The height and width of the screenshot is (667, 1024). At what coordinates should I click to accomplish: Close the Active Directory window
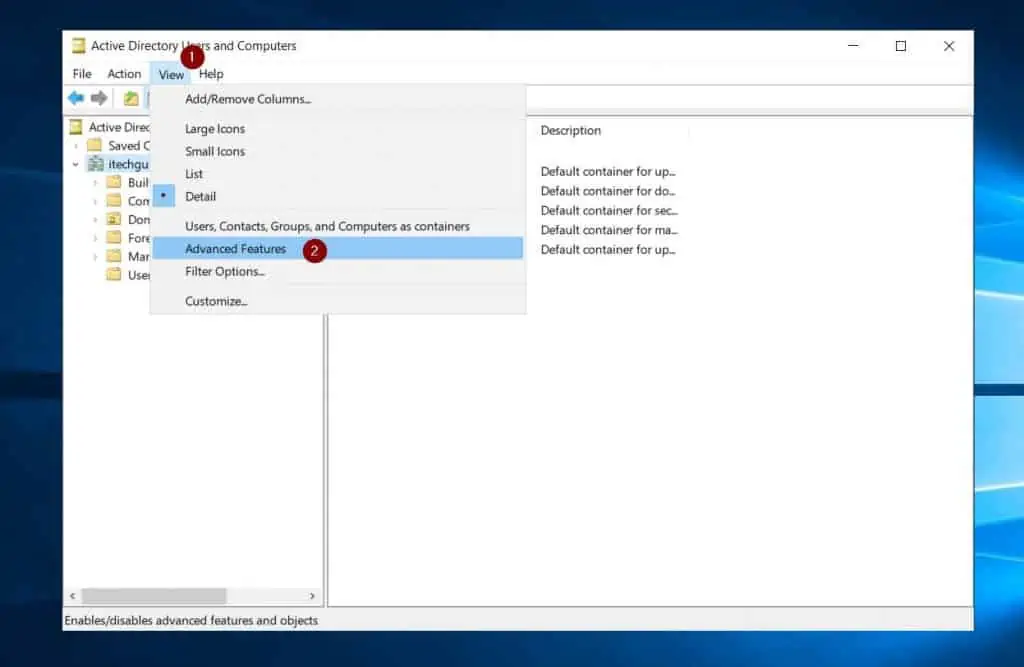(x=949, y=46)
